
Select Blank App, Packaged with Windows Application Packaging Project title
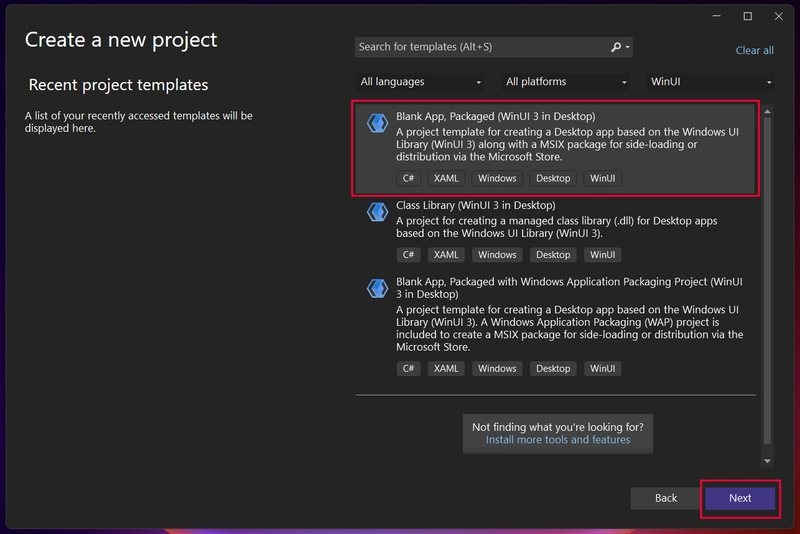(x=569, y=288)
